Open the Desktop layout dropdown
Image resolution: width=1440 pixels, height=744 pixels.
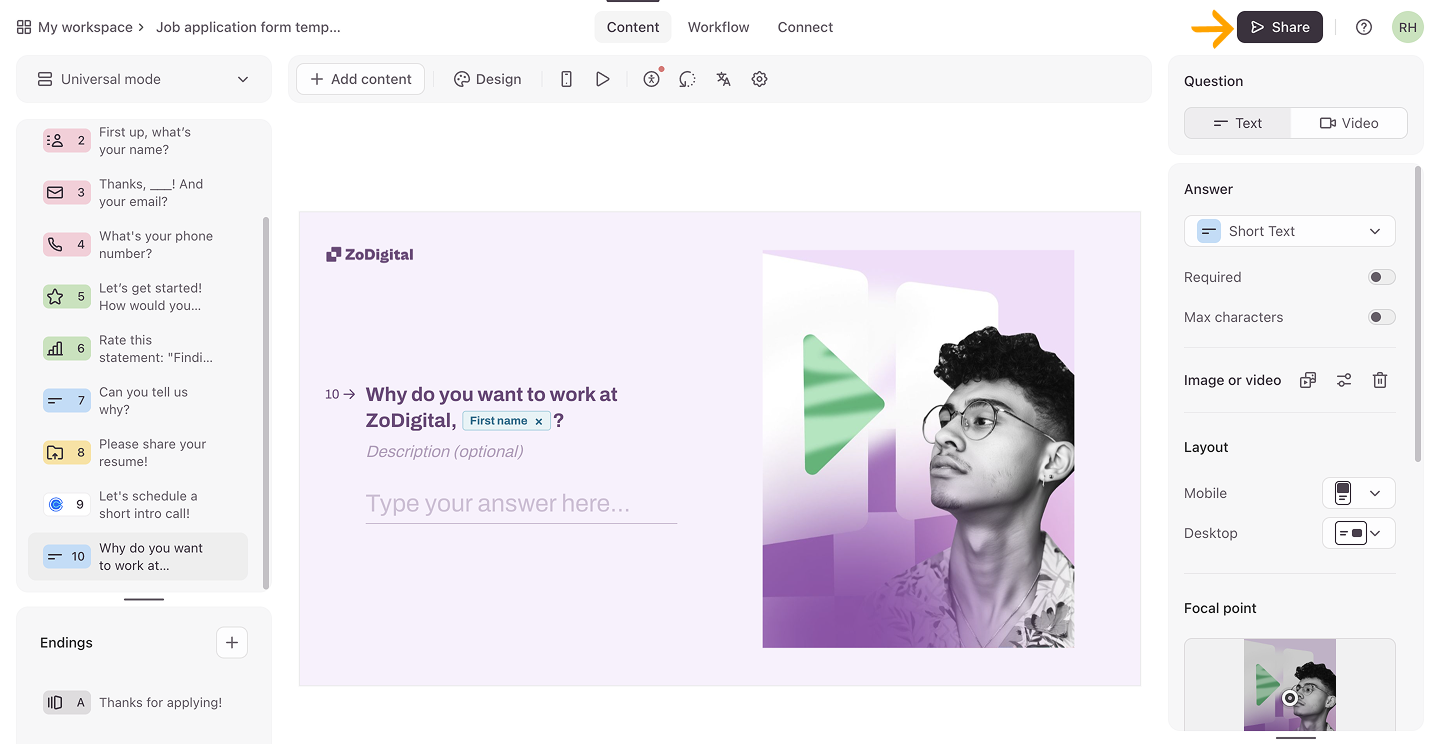[x=1359, y=533]
